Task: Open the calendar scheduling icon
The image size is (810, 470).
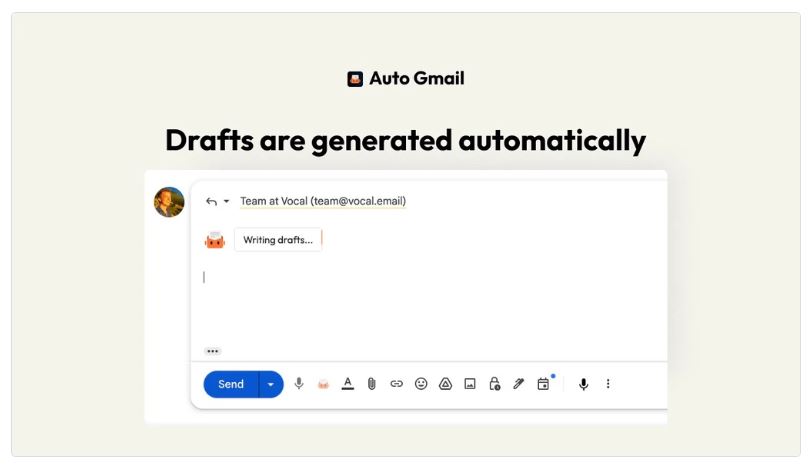Action: pyautogui.click(x=543, y=384)
